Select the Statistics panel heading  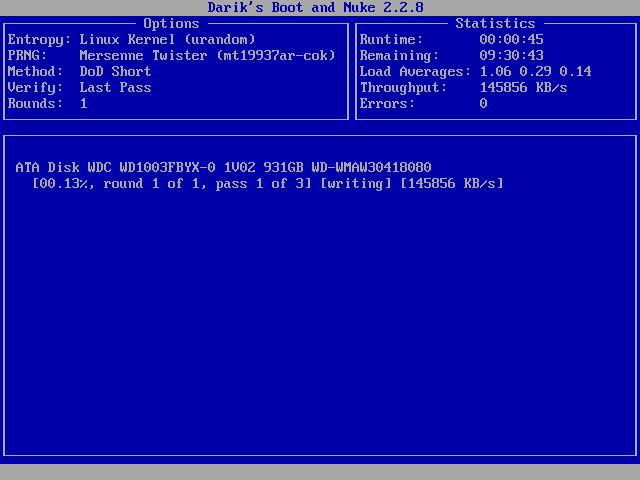pyautogui.click(x=495, y=23)
